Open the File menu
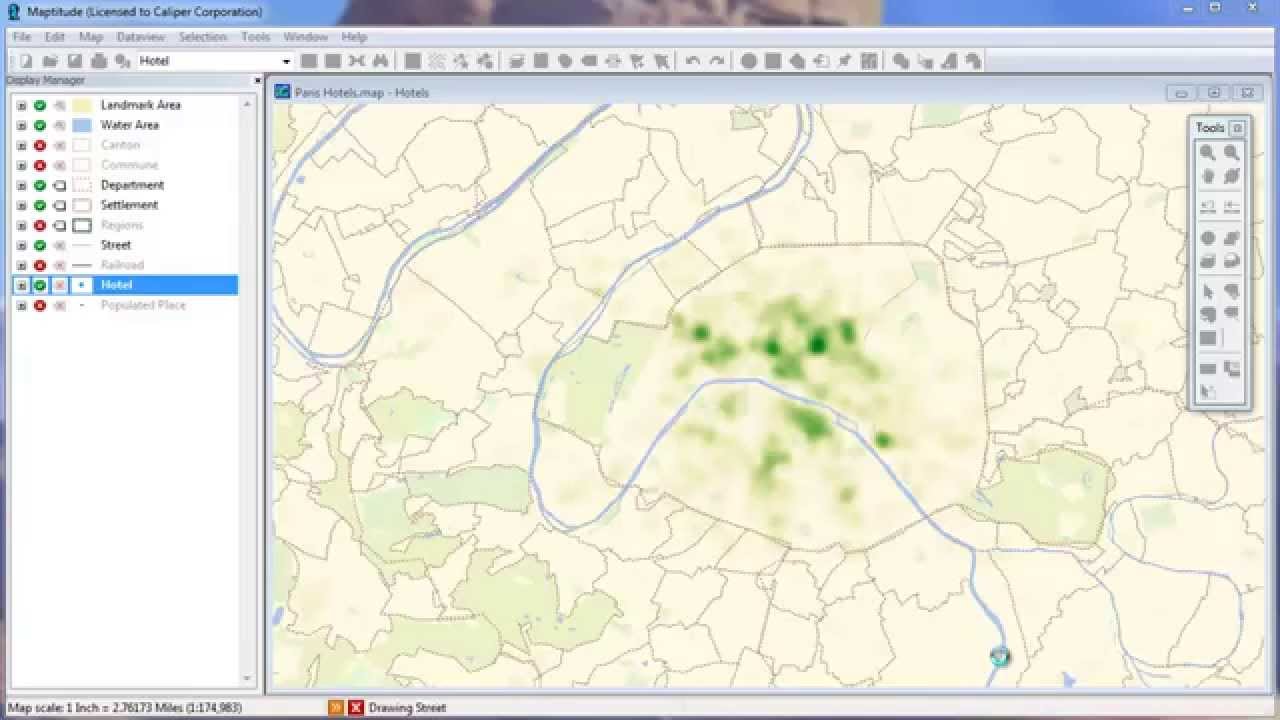 pyautogui.click(x=22, y=37)
